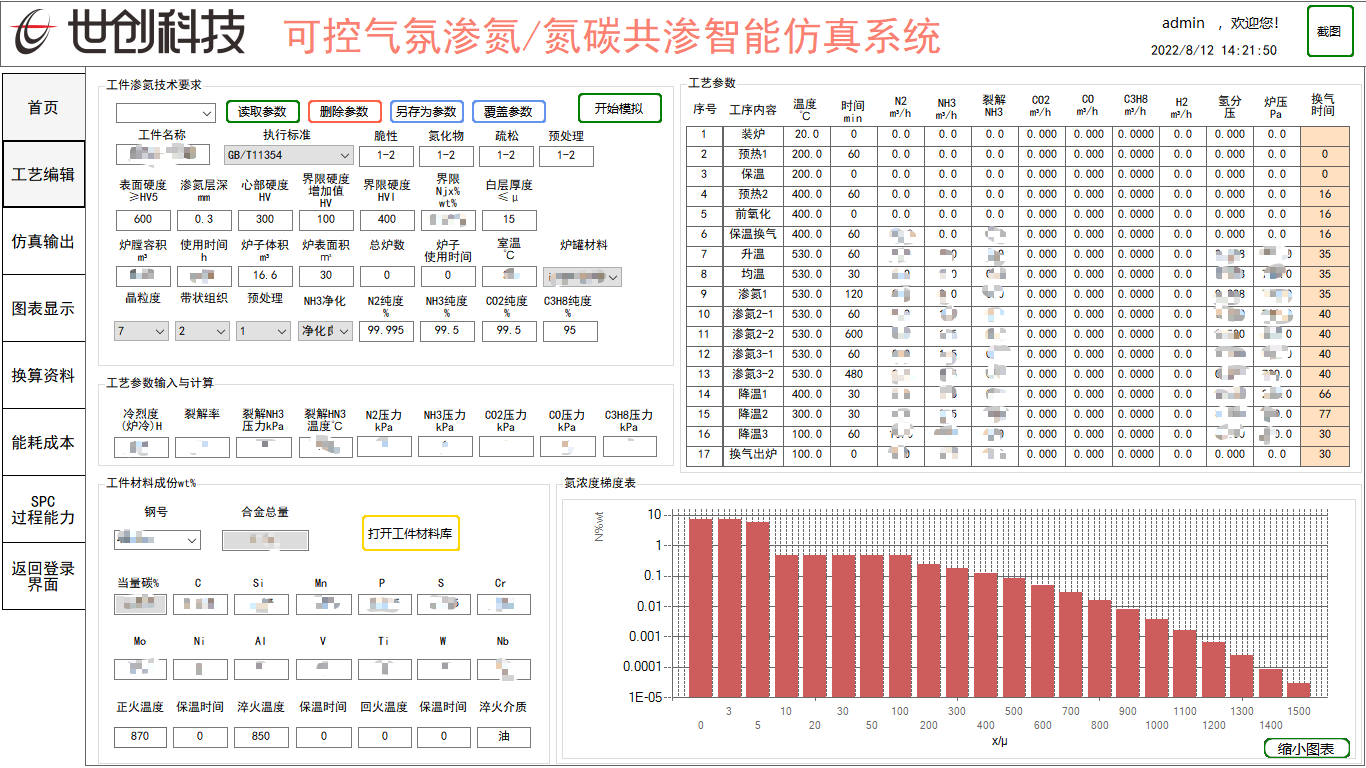
Task: Select 图表显示 from the sidebar
Action: tap(43, 307)
